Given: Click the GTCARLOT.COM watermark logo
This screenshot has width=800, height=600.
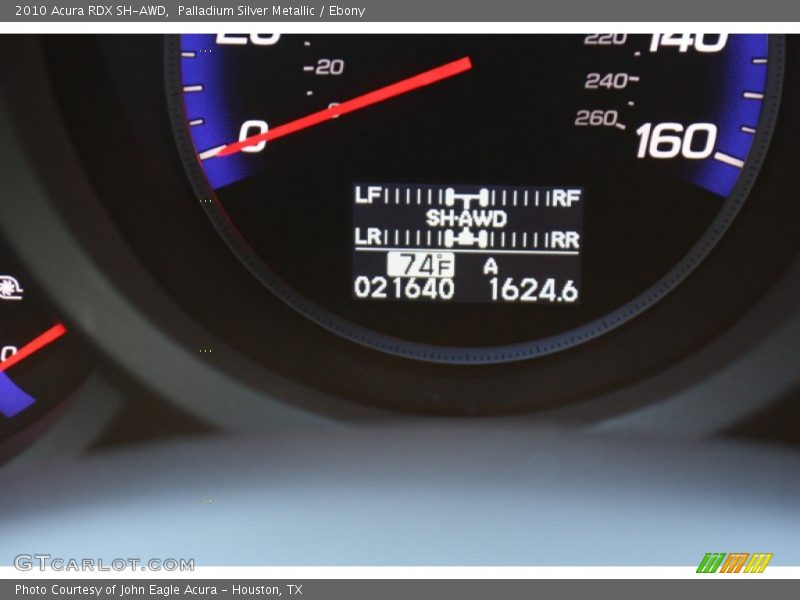Looking at the screenshot, I should [104, 563].
